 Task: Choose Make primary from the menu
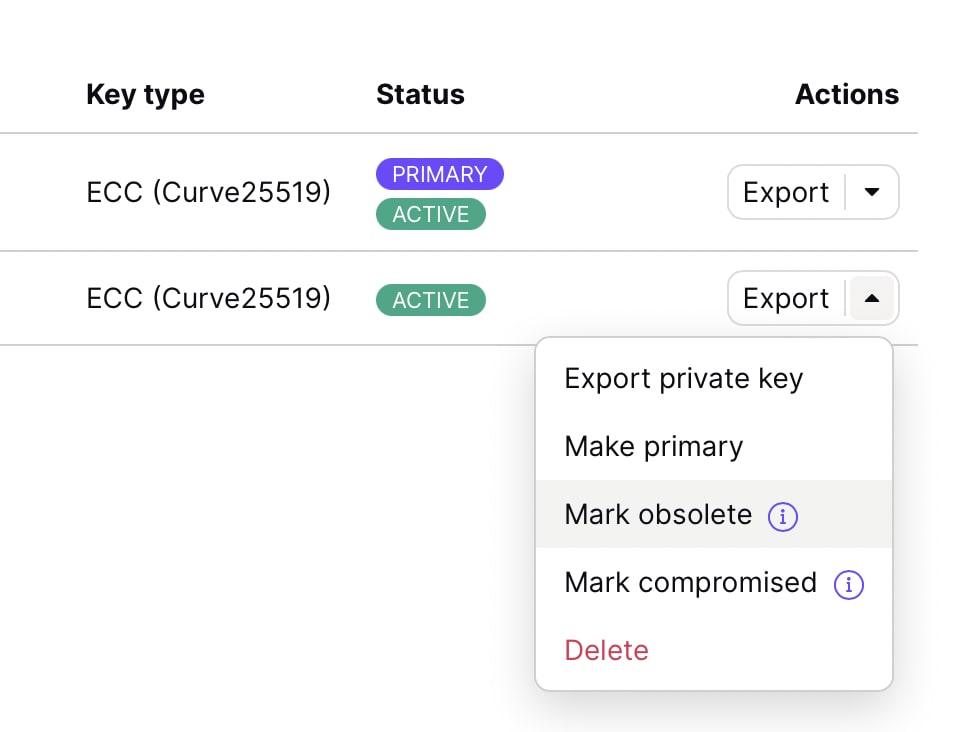pyautogui.click(x=653, y=446)
